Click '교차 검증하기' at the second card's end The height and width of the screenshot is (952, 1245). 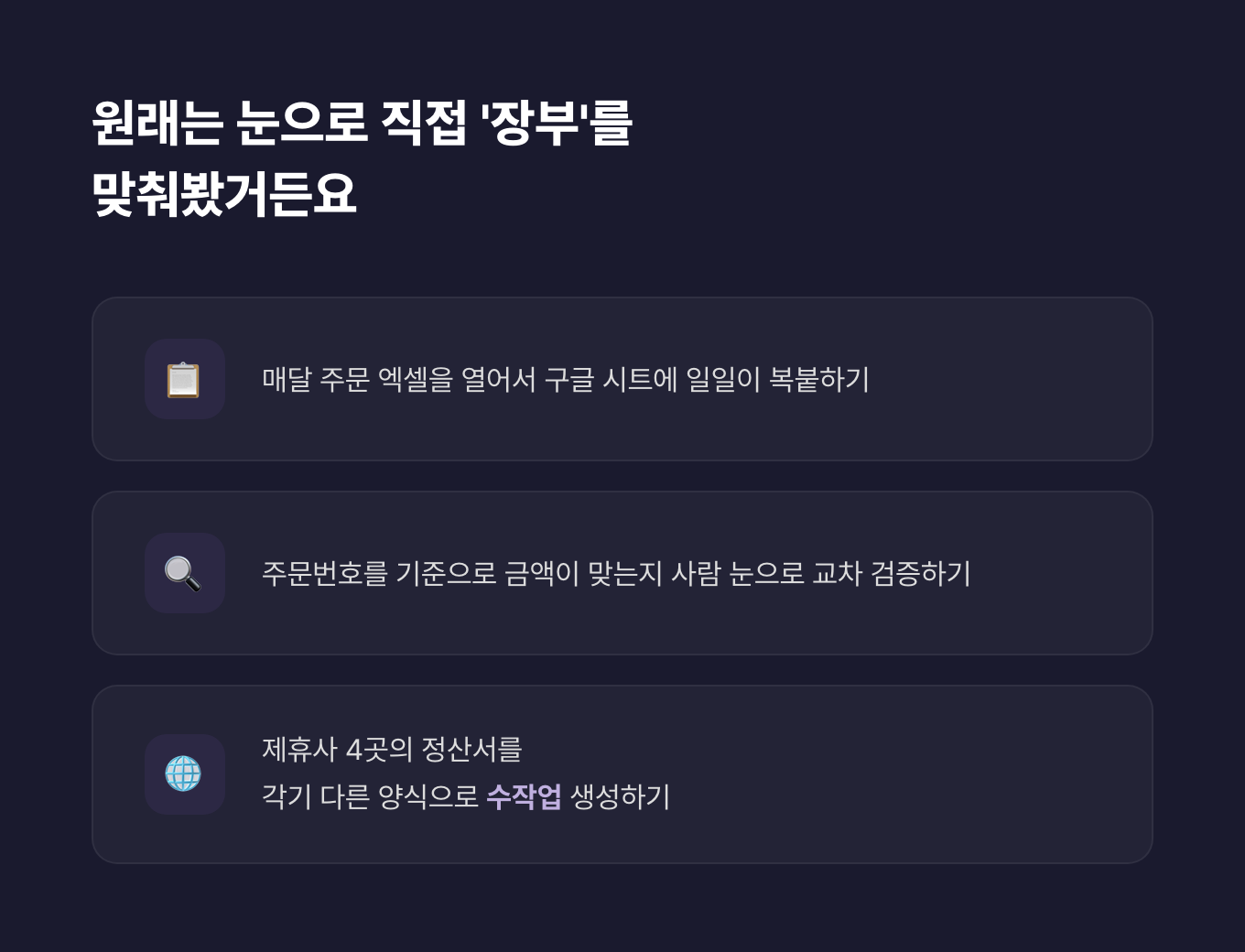[892, 573]
